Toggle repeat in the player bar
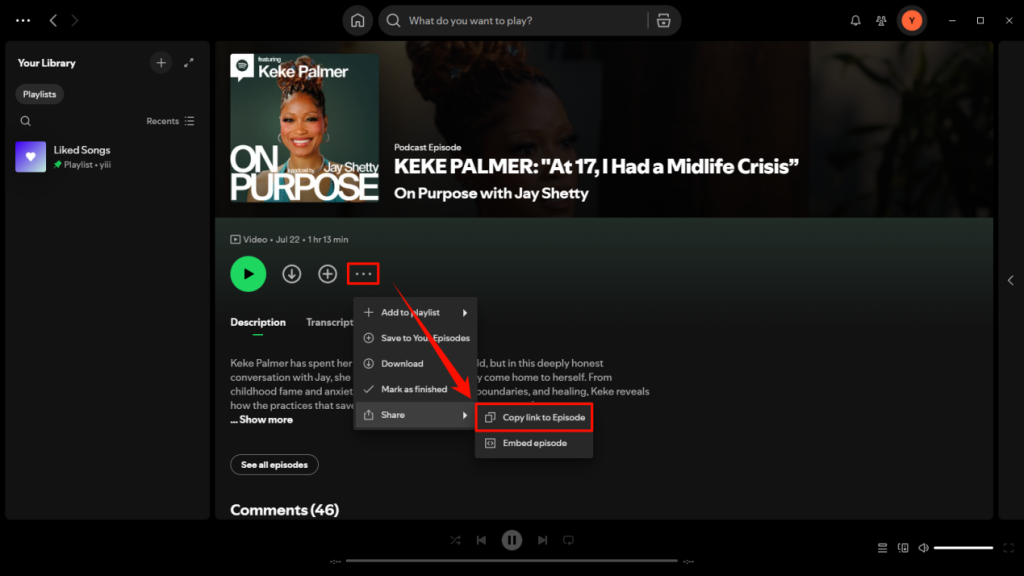 568,540
